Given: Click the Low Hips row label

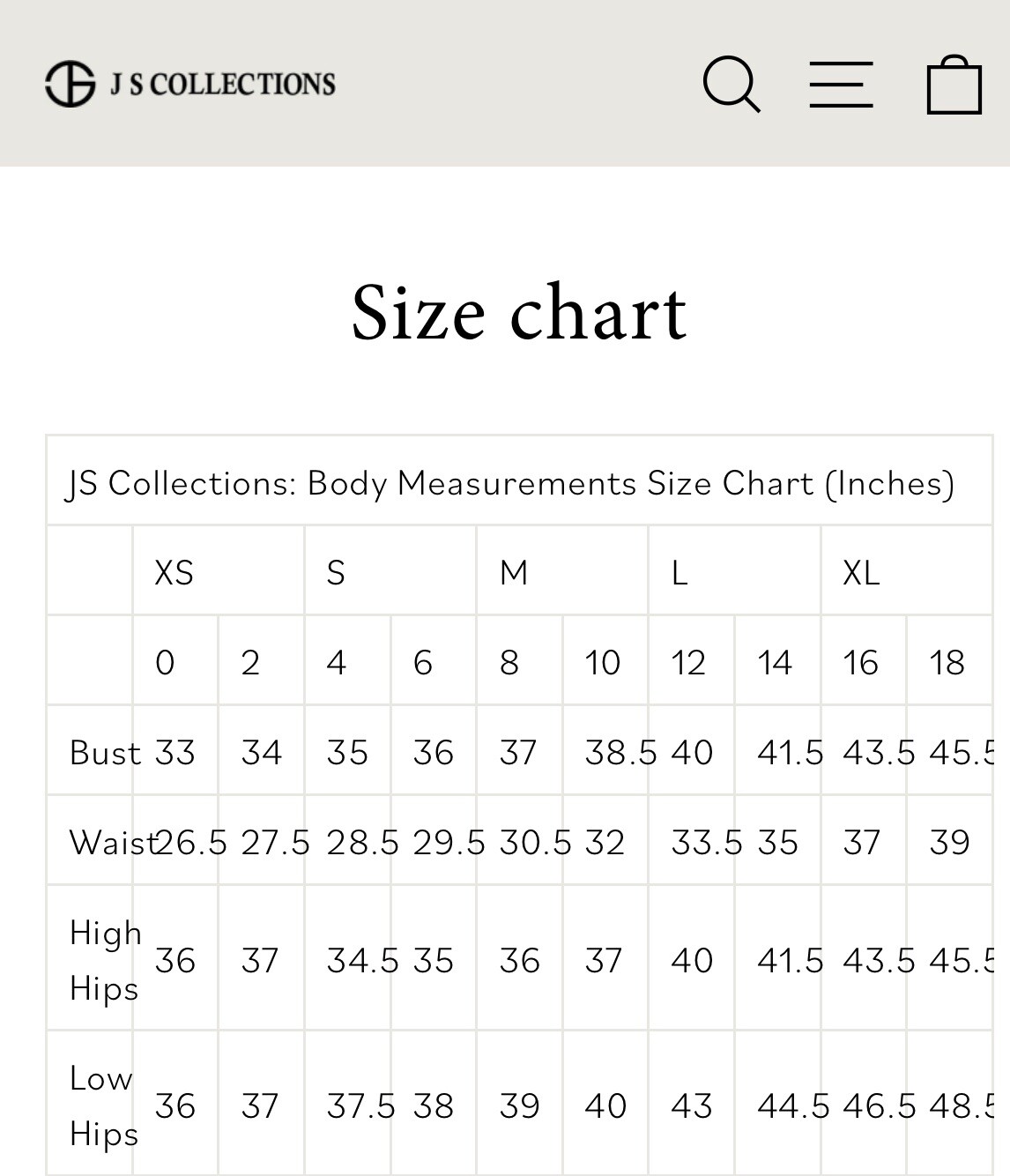Looking at the screenshot, I should 102,1105.
